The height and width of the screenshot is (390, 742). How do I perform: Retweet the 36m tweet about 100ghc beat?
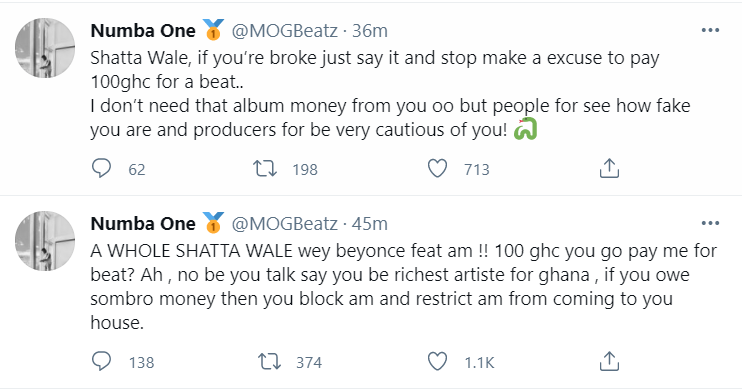[265, 168]
